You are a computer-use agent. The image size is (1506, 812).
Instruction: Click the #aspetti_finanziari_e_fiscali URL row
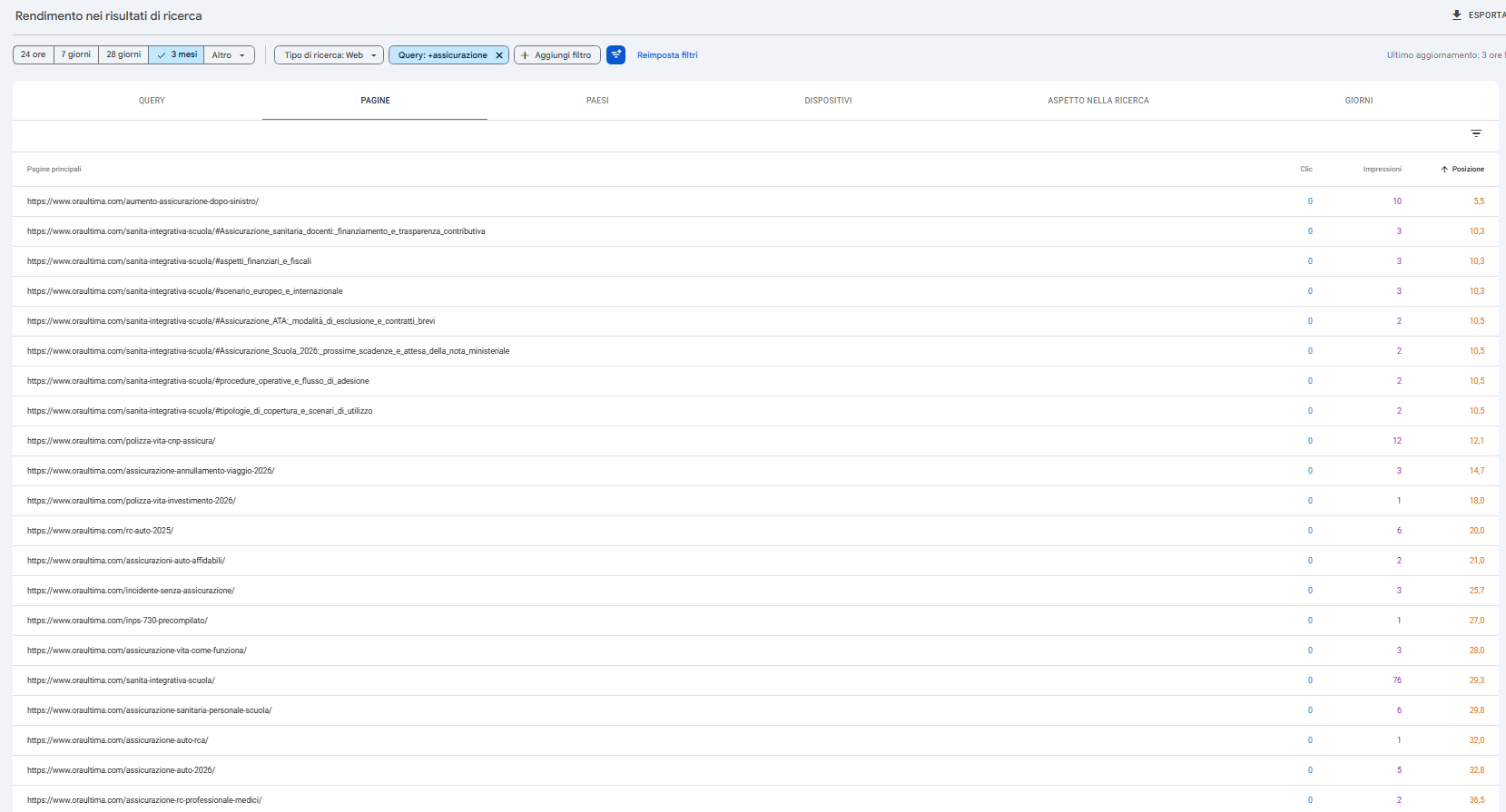pyautogui.click(x=755, y=261)
